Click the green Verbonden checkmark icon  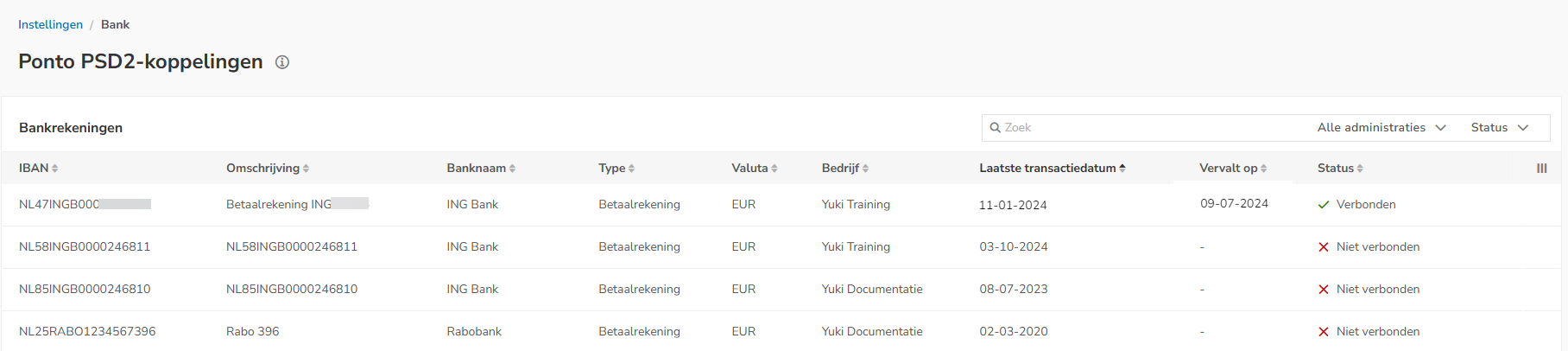click(x=1324, y=205)
